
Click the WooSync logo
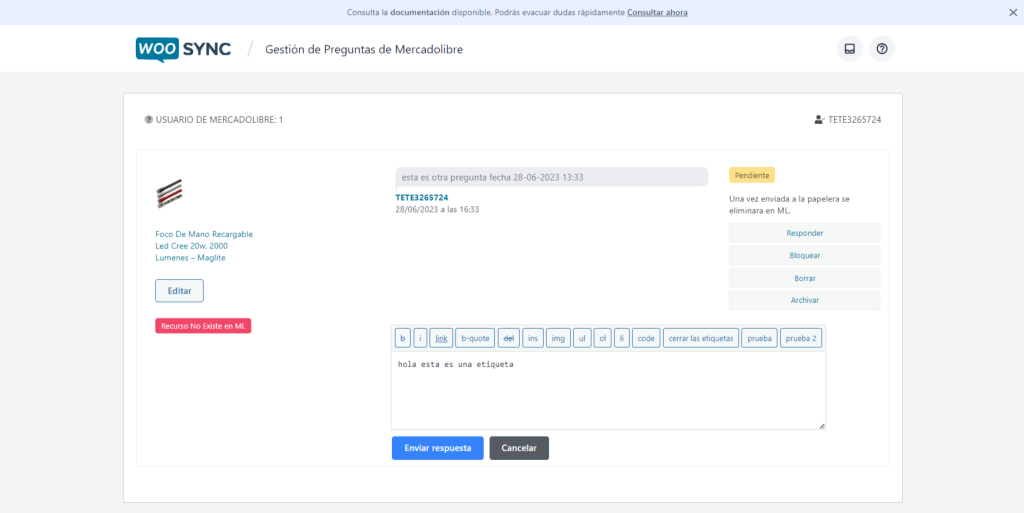183,49
